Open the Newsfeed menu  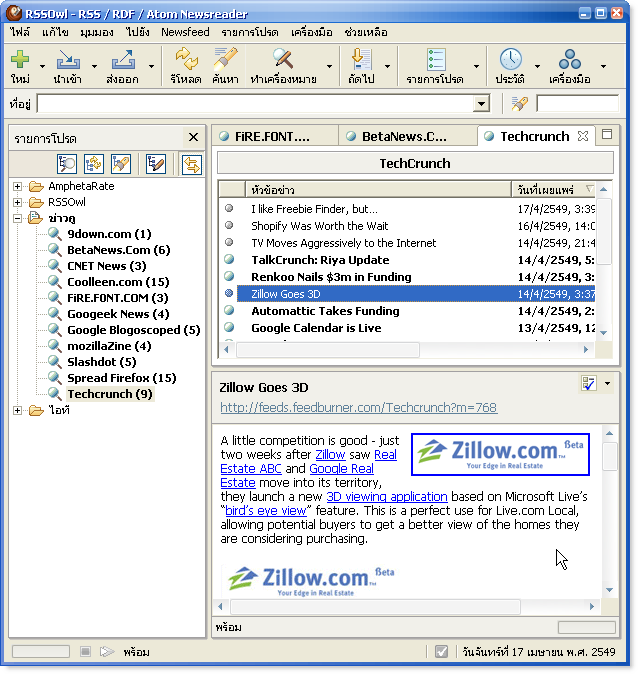[185, 32]
